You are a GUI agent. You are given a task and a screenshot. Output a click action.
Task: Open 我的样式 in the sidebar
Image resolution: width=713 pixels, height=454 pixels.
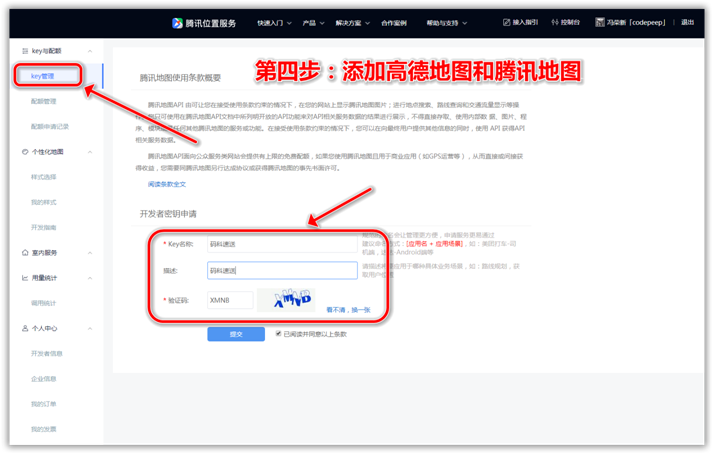click(x=44, y=202)
